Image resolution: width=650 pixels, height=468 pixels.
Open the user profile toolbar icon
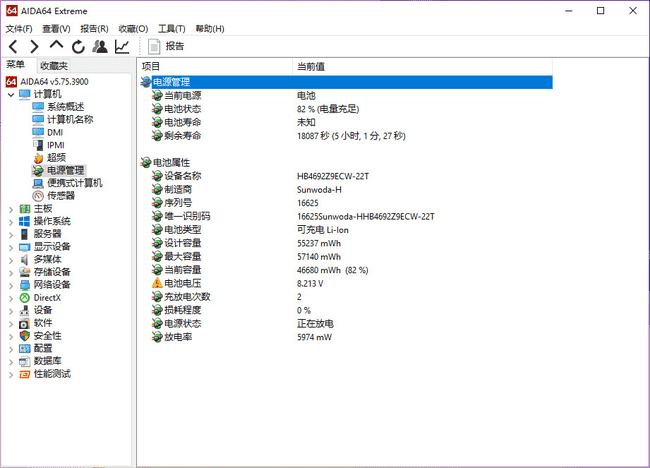tap(100, 46)
